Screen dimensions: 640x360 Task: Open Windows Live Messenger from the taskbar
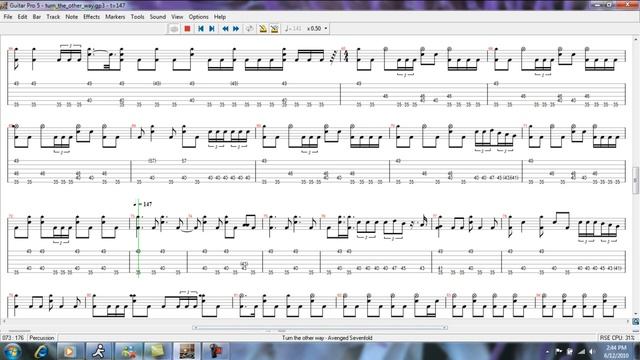point(128,351)
